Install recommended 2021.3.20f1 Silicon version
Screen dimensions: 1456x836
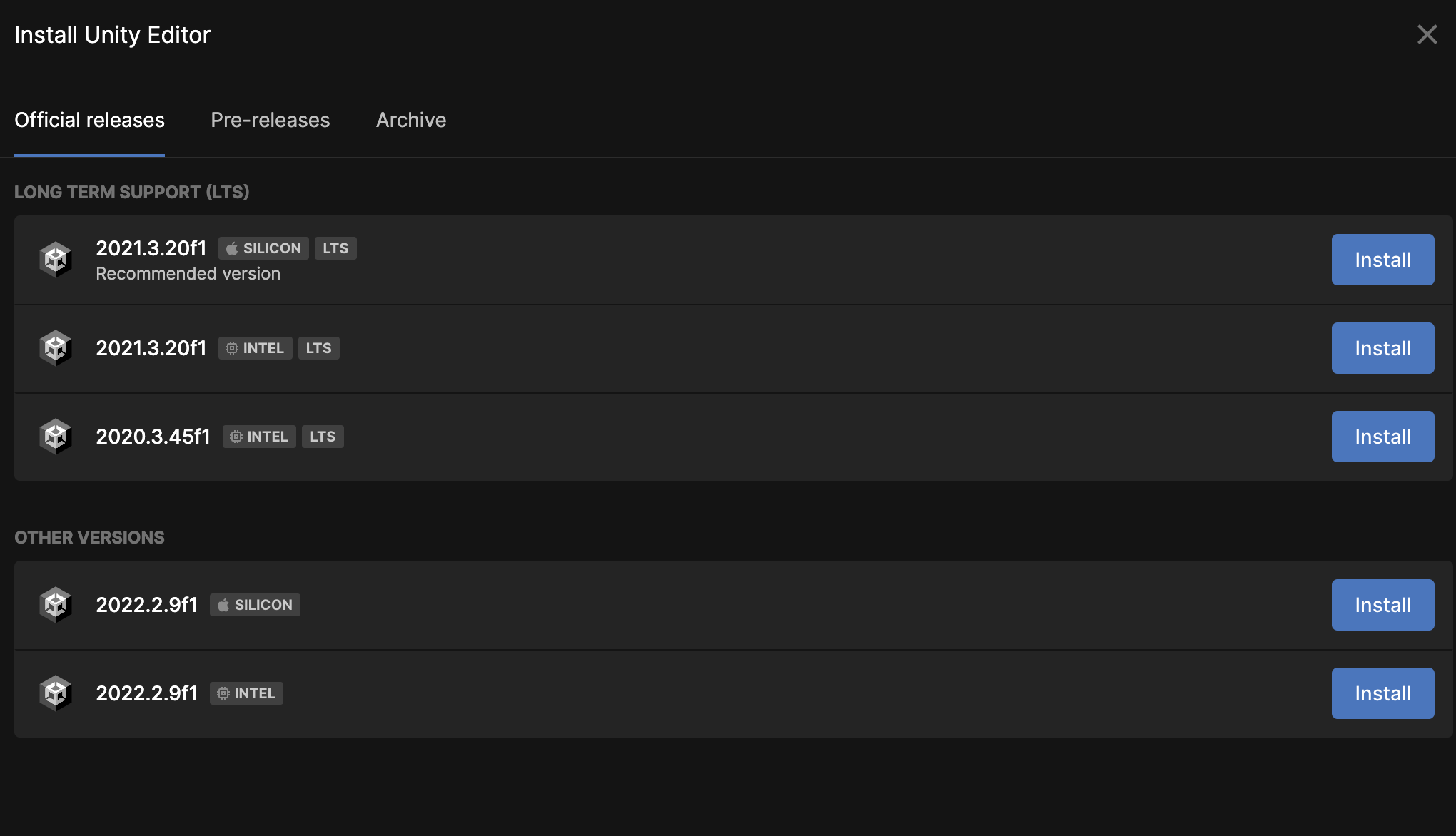click(1383, 260)
